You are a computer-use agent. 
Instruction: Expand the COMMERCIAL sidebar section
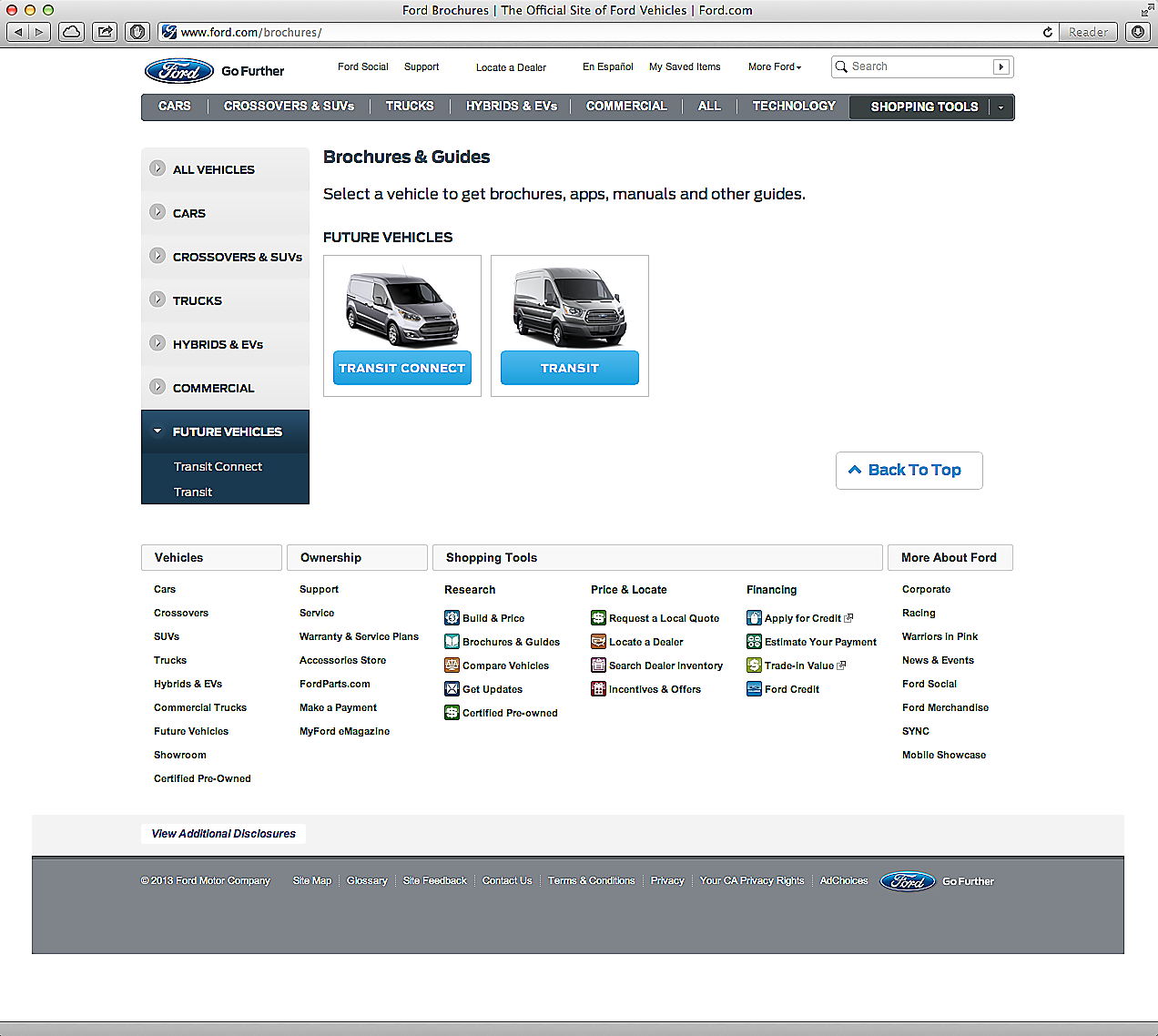click(157, 387)
